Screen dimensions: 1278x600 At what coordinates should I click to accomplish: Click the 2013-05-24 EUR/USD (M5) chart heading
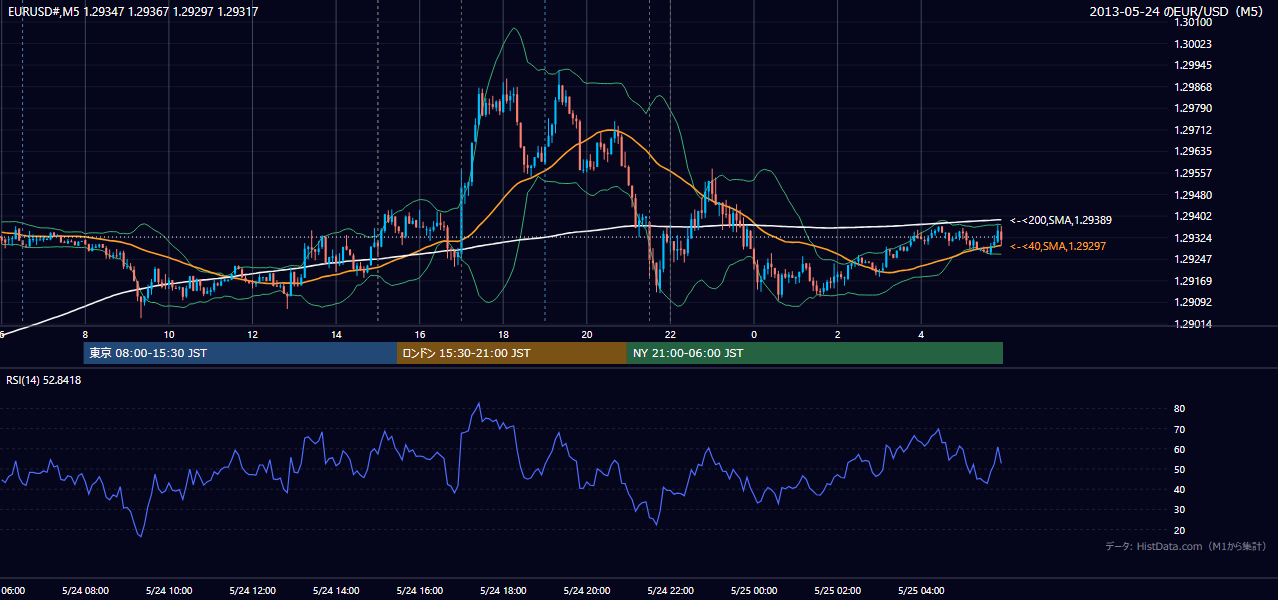1178,11
